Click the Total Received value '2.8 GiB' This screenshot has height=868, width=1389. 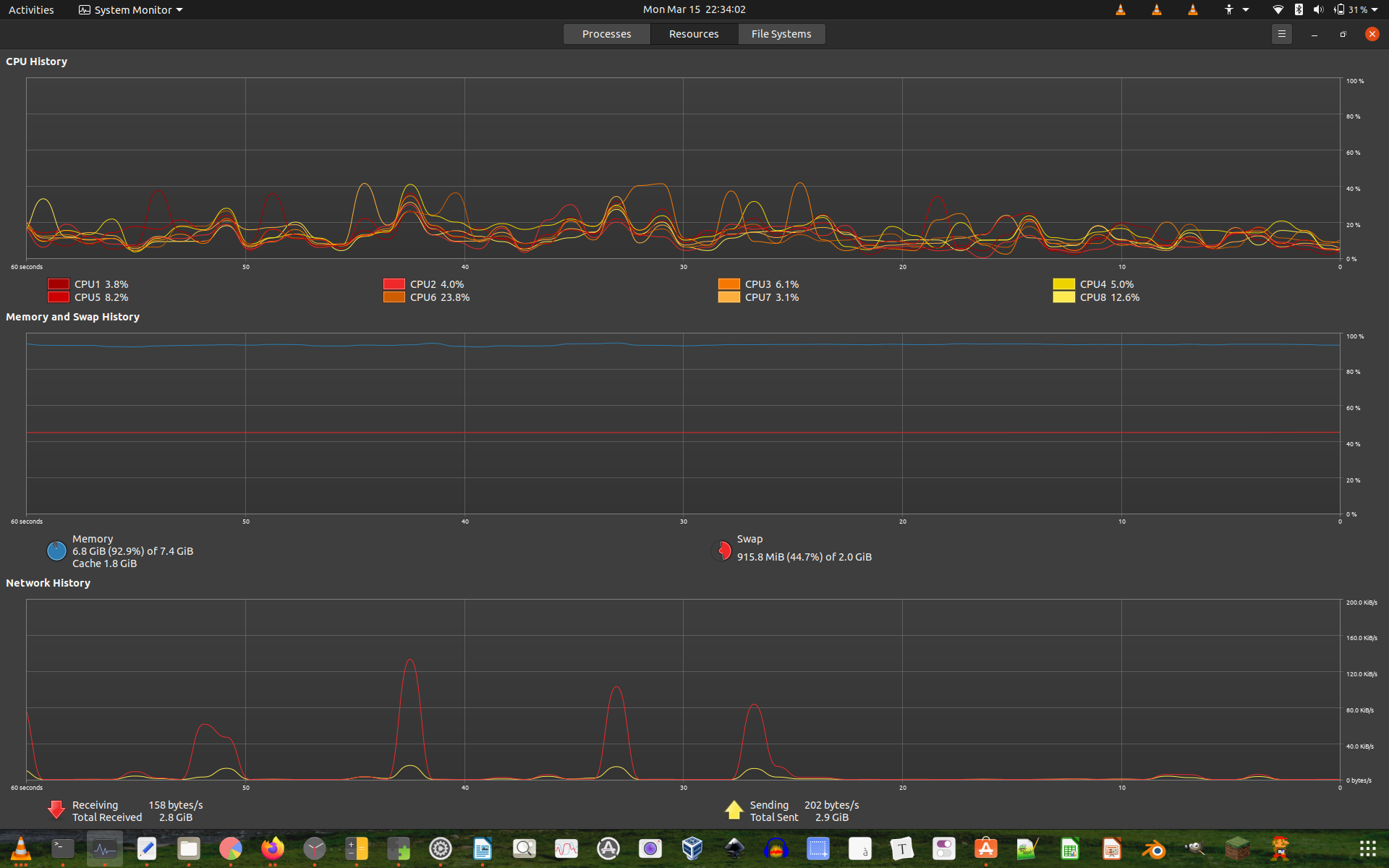pyautogui.click(x=175, y=817)
